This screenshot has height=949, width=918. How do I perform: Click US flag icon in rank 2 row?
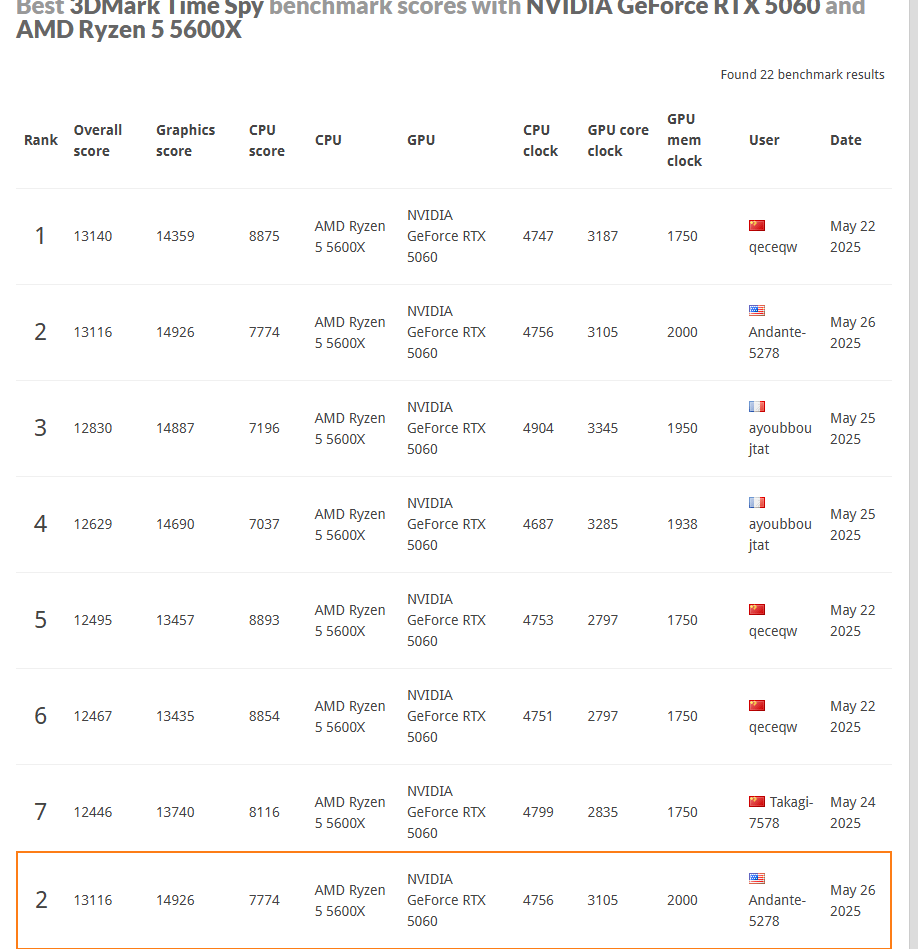click(x=757, y=310)
